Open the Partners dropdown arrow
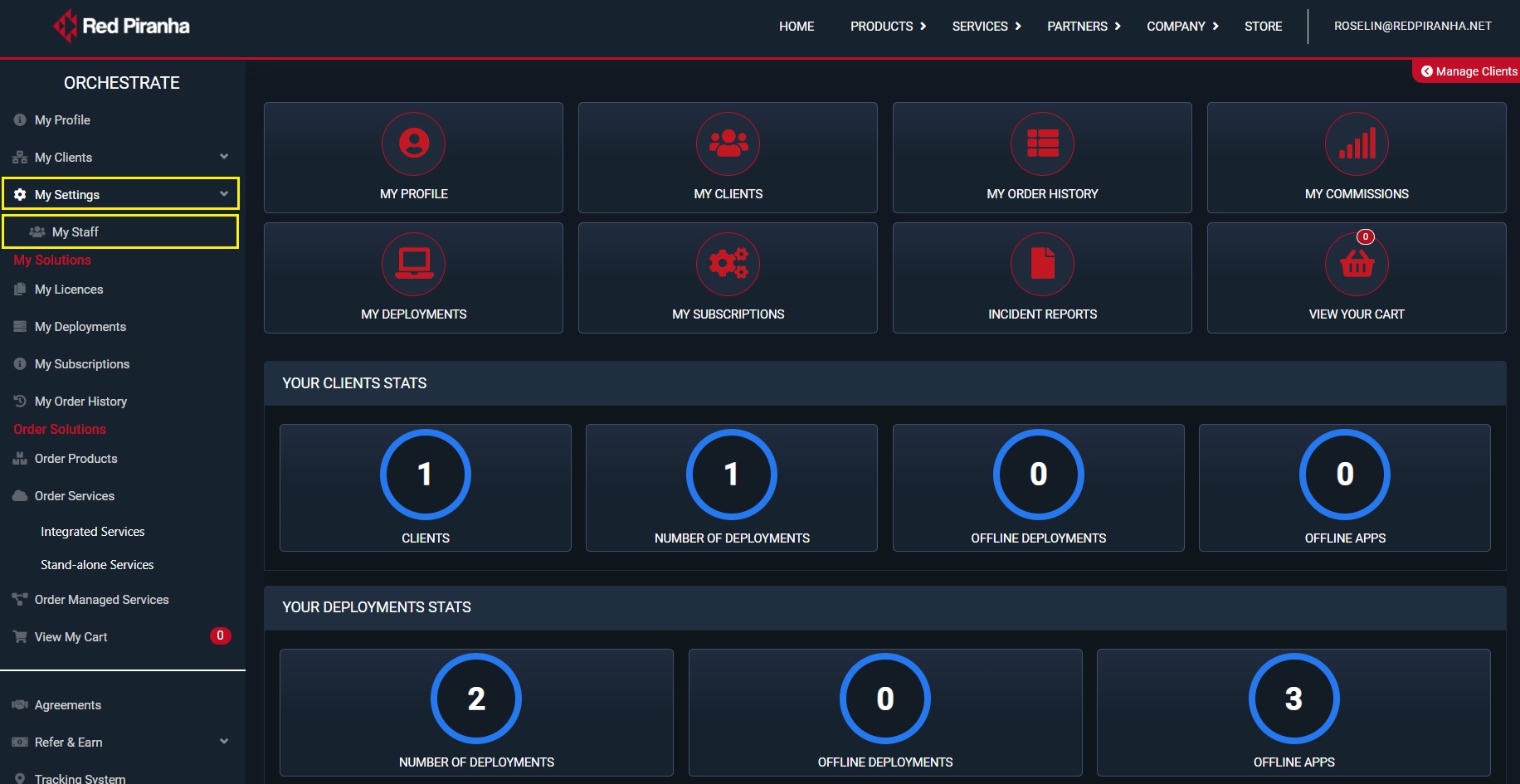Screen dimensions: 1520x784 (1118, 26)
